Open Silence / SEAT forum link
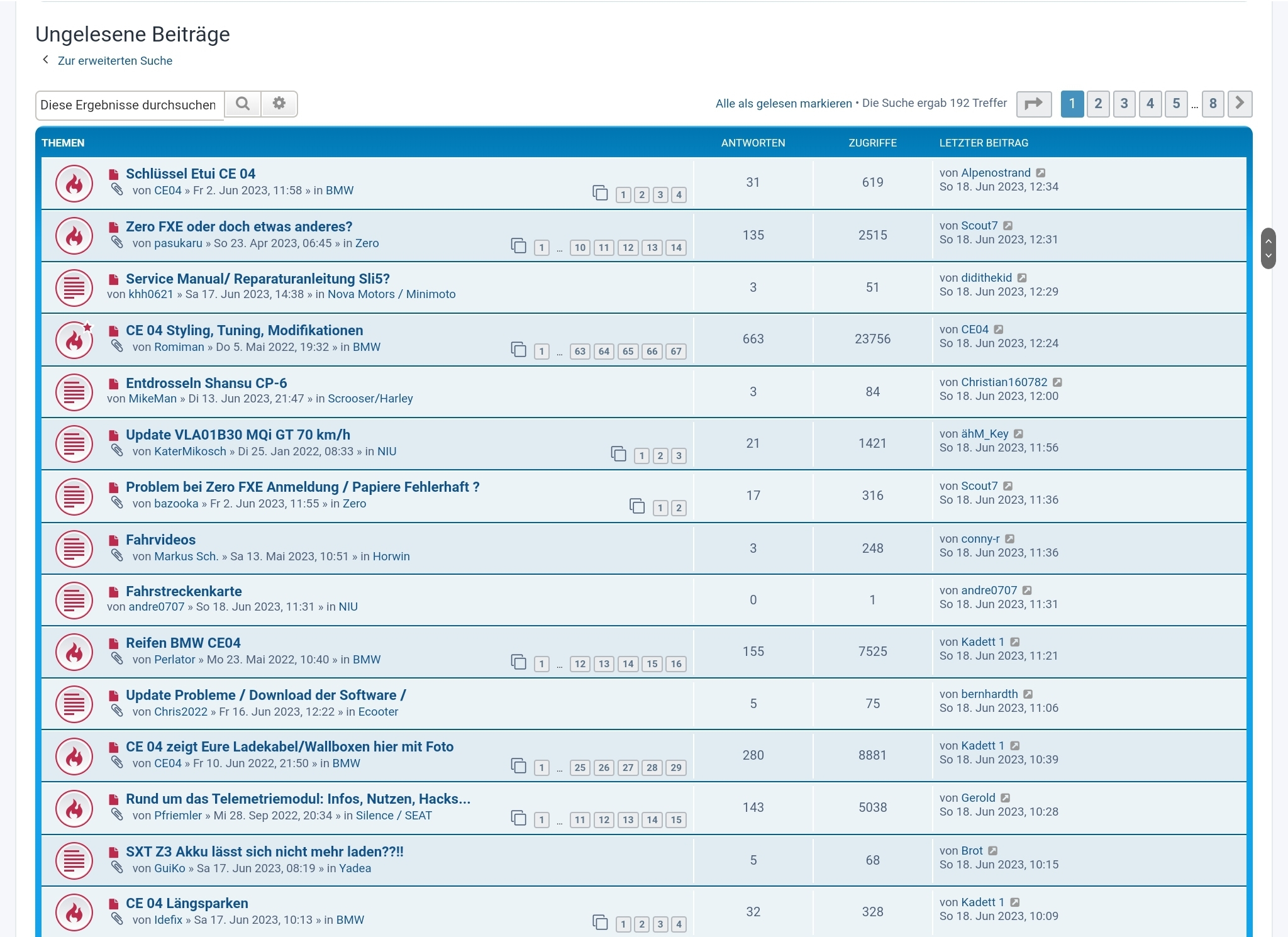The width and height of the screenshot is (1288, 937). (x=394, y=816)
